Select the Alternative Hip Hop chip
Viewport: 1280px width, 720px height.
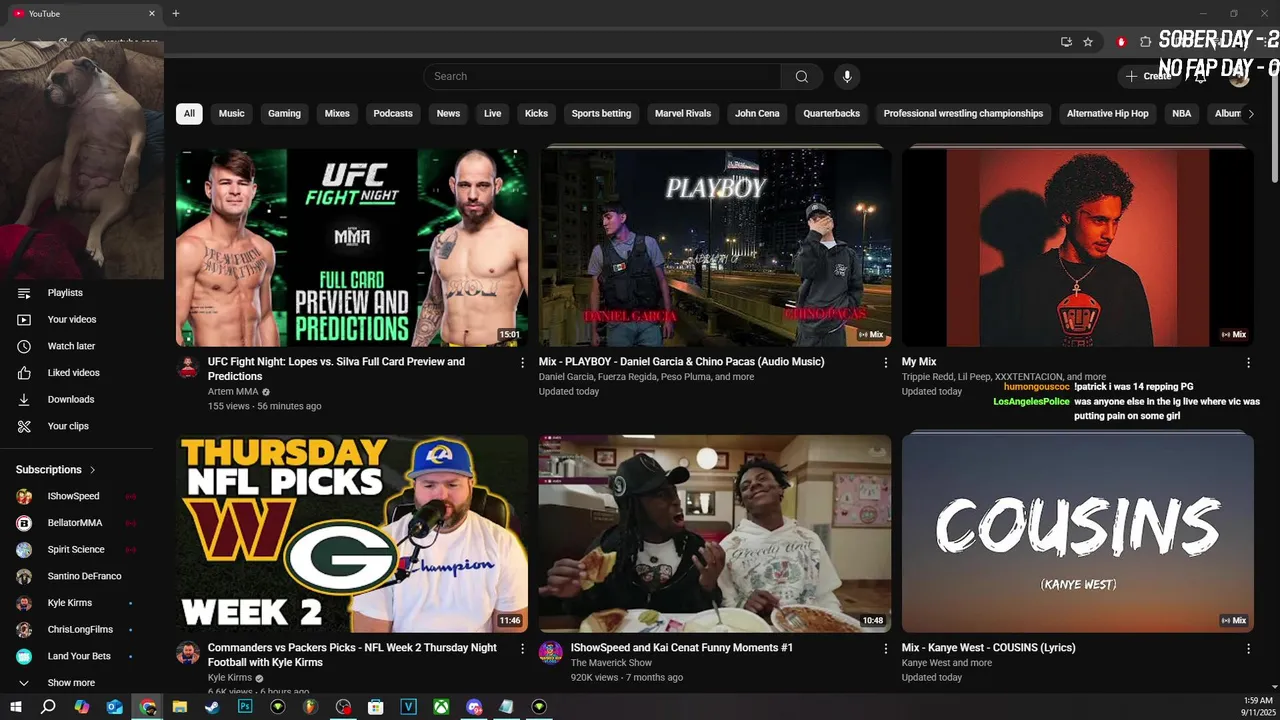click(1108, 114)
